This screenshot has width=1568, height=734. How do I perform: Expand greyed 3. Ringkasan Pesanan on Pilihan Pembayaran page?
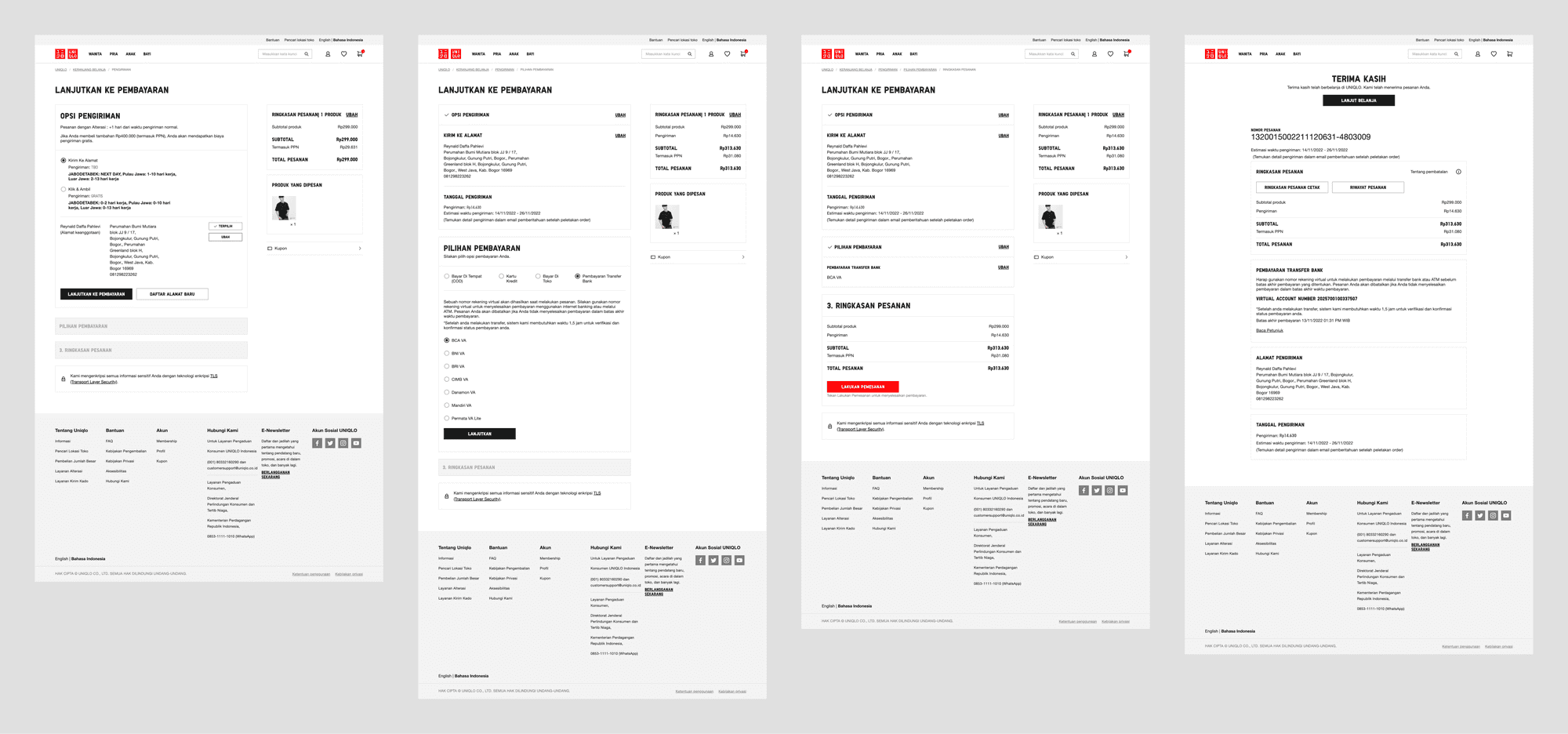click(535, 467)
